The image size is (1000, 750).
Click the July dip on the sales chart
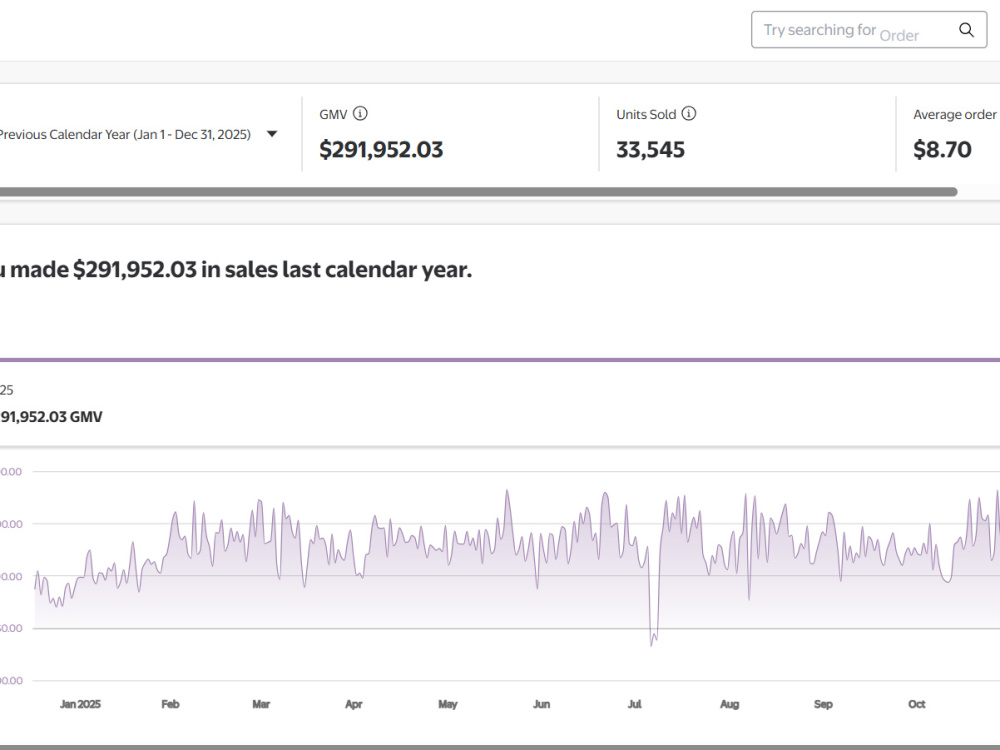click(652, 640)
